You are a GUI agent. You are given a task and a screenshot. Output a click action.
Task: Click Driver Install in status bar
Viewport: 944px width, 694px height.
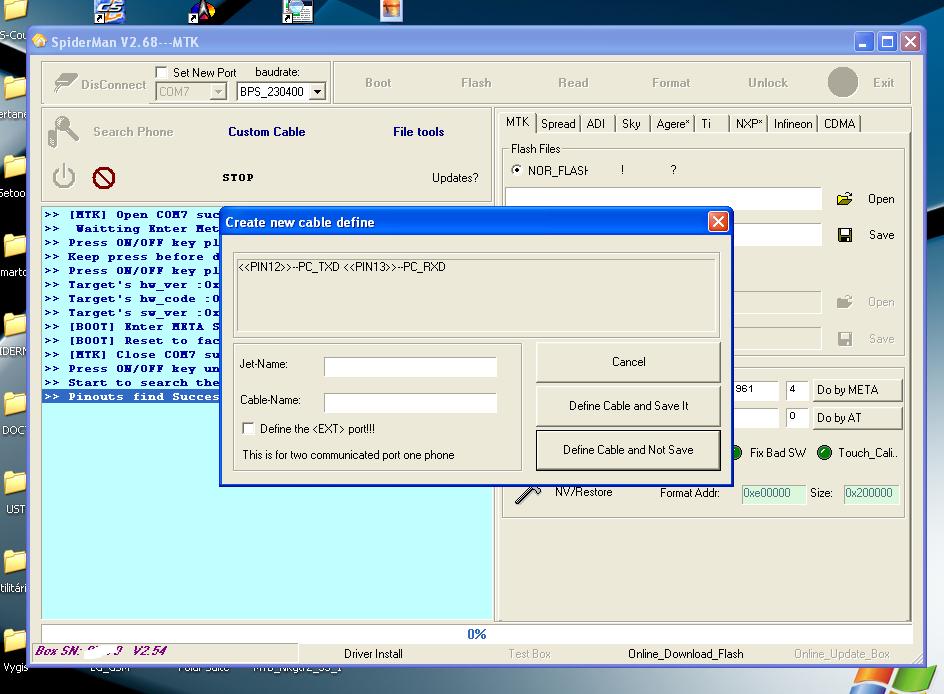pyautogui.click(x=373, y=654)
